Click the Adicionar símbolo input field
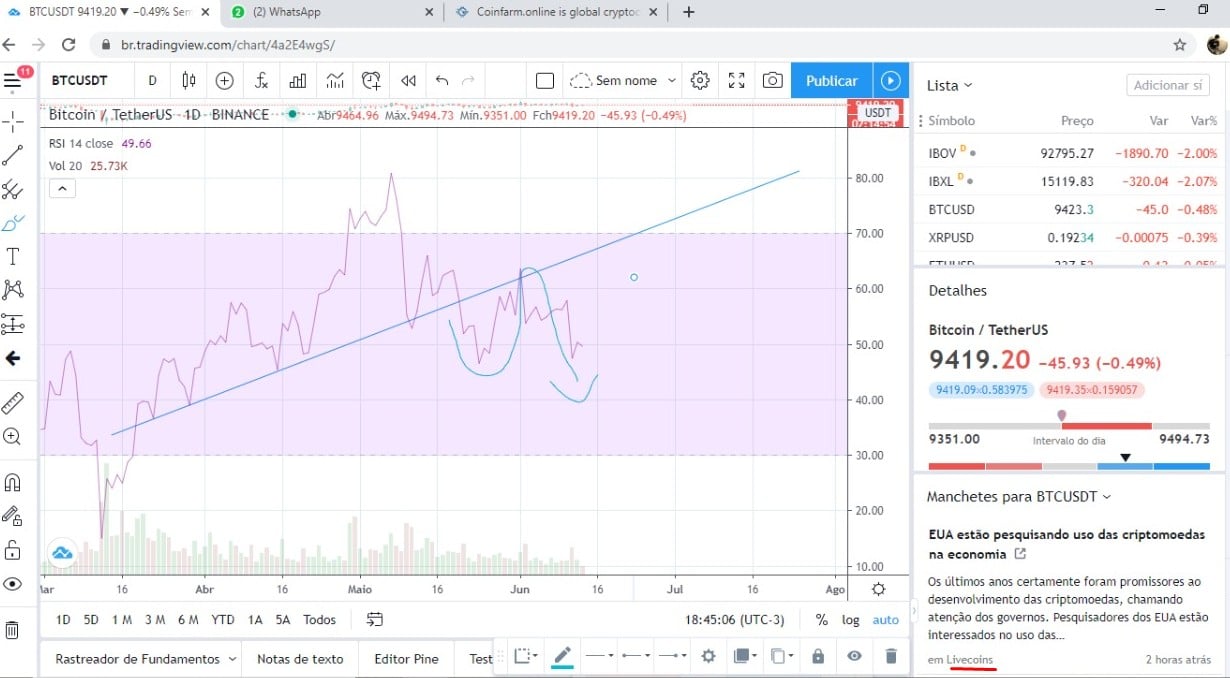Image resolution: width=1230 pixels, height=678 pixels. [1168, 86]
